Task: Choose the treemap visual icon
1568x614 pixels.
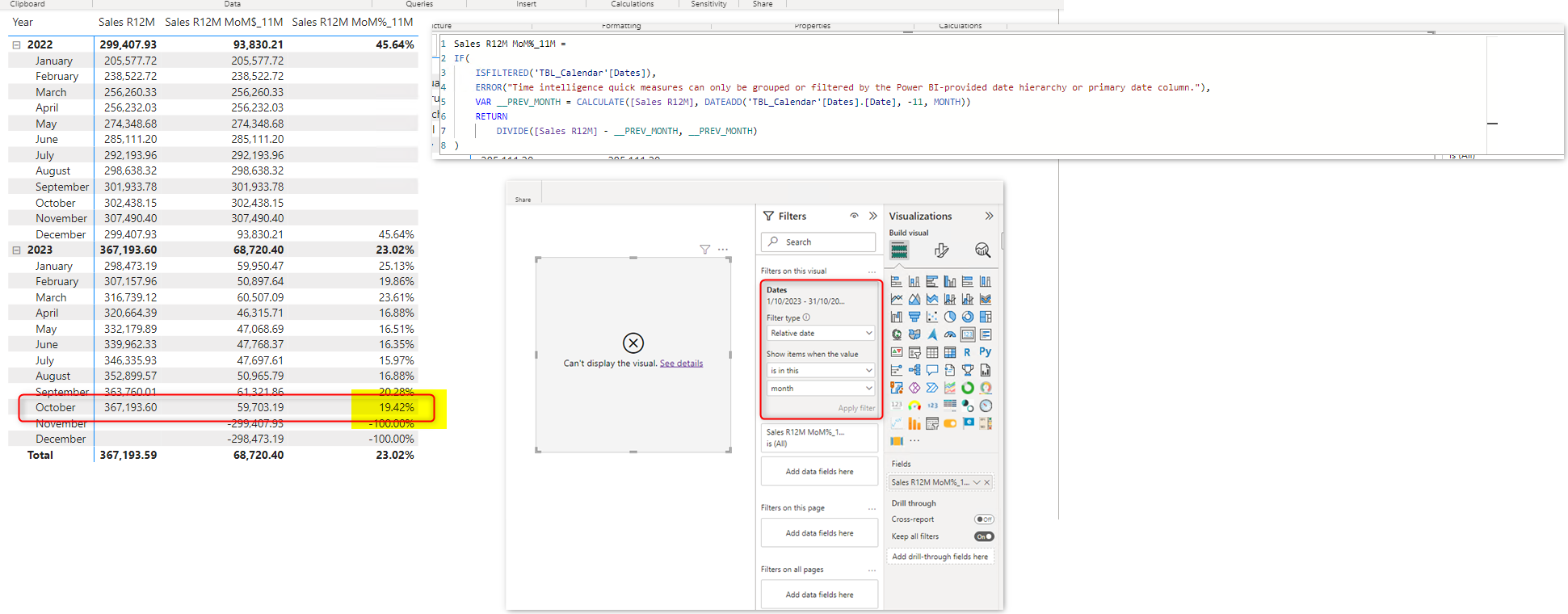Action: click(x=986, y=317)
